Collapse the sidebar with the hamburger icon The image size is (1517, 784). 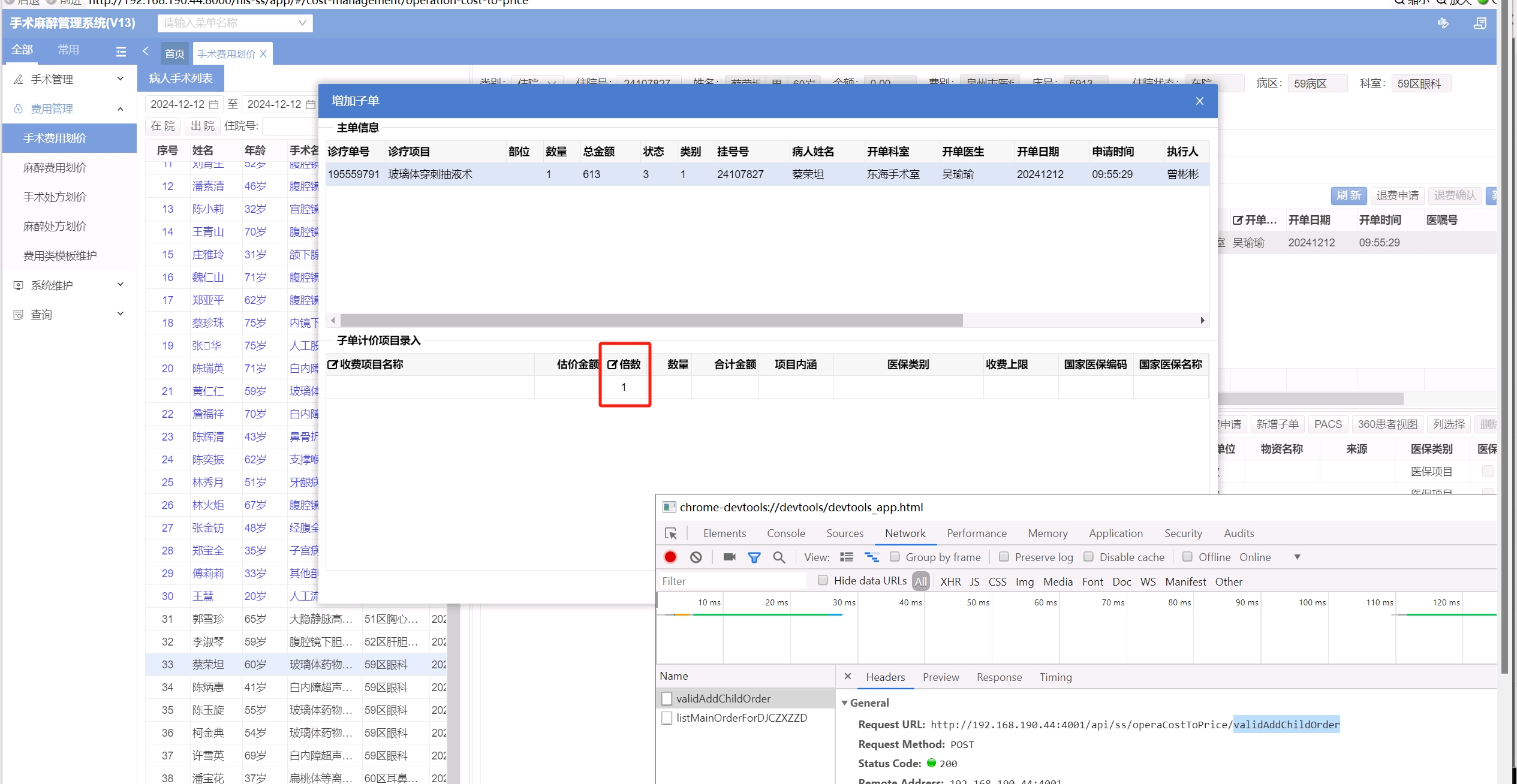(x=121, y=52)
